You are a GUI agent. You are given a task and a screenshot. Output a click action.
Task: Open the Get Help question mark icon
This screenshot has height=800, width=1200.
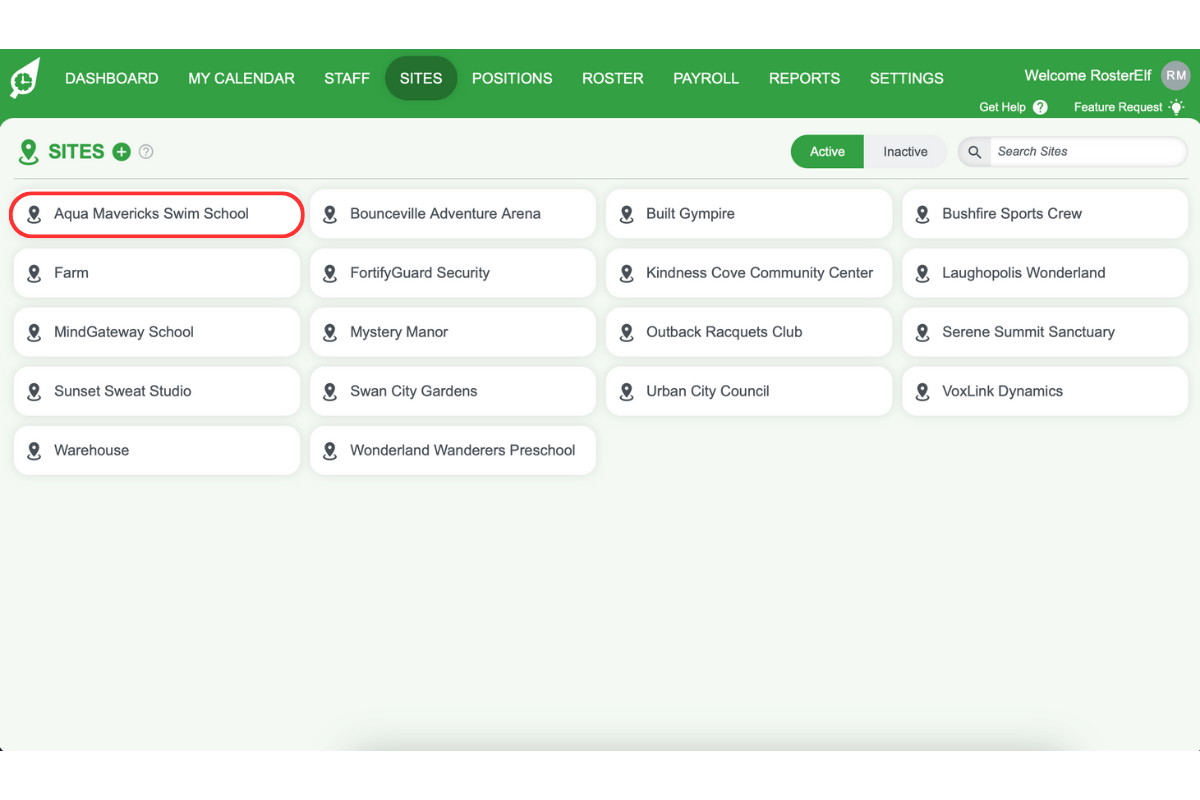click(1040, 107)
